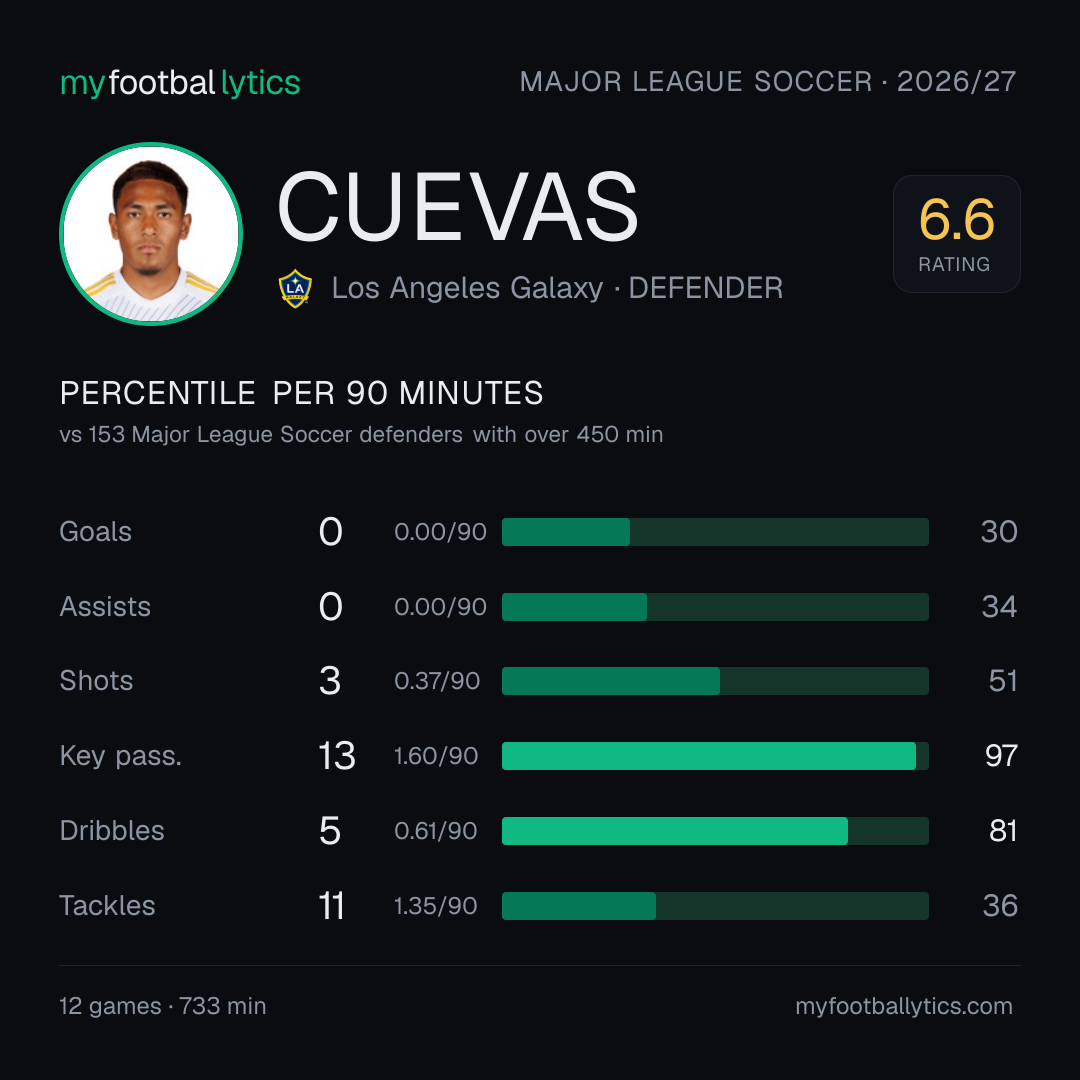
Task: Click the 6.6 rating badge
Action: (x=957, y=234)
